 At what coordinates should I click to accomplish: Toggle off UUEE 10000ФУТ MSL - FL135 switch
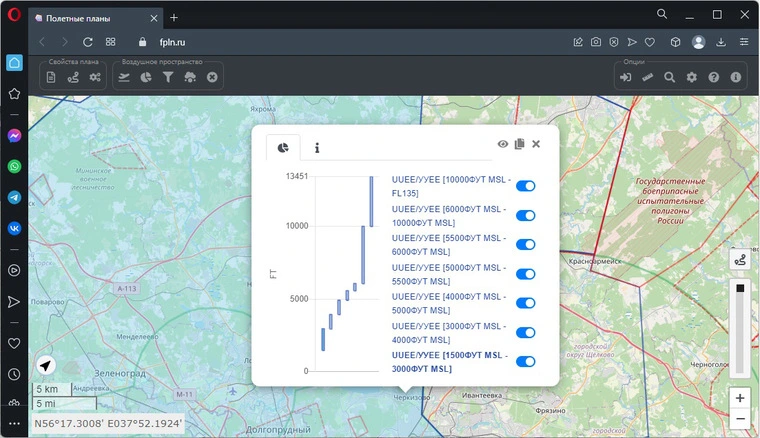[525, 186]
